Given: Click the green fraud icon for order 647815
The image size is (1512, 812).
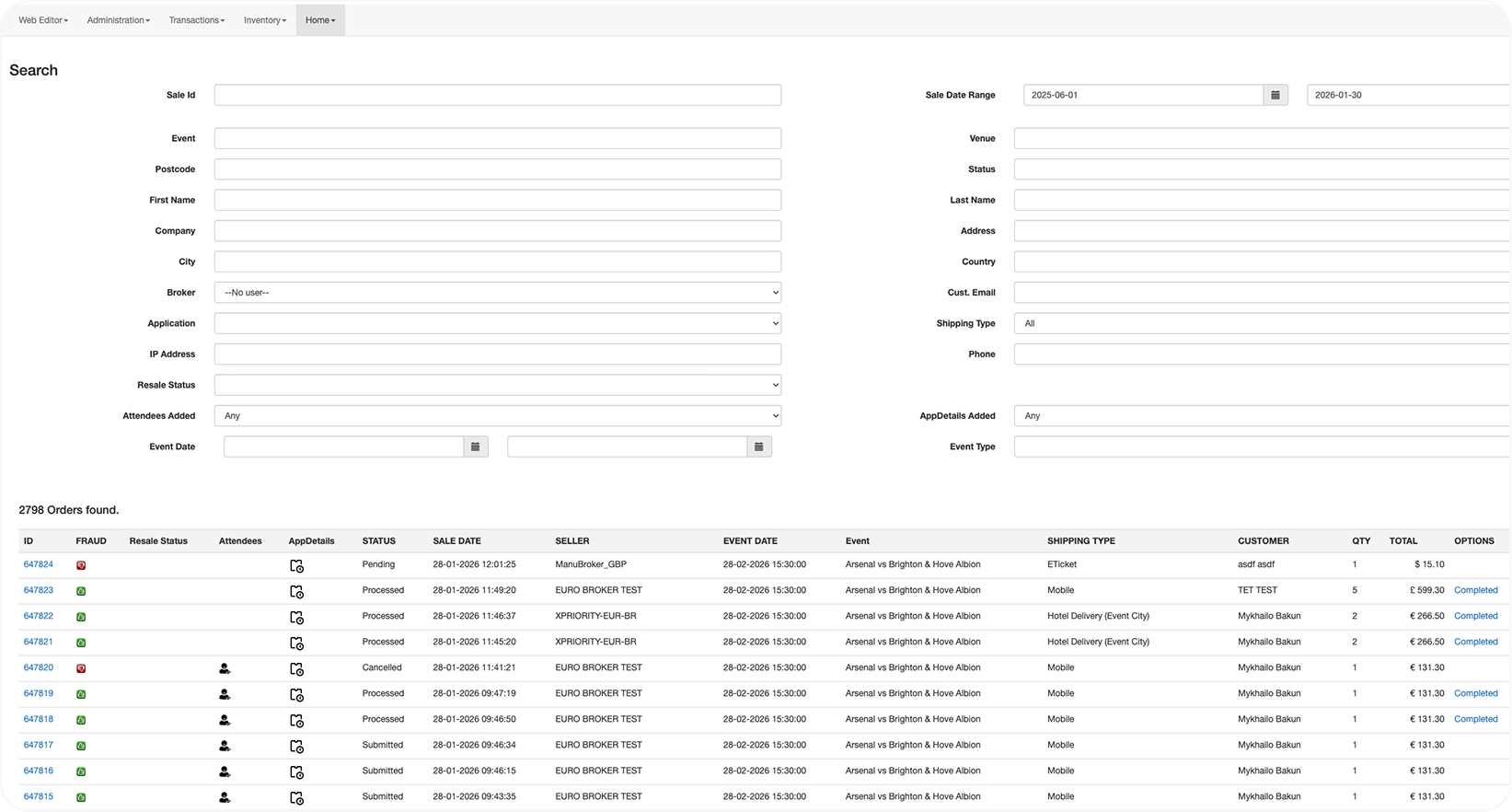Looking at the screenshot, I should pos(81,797).
